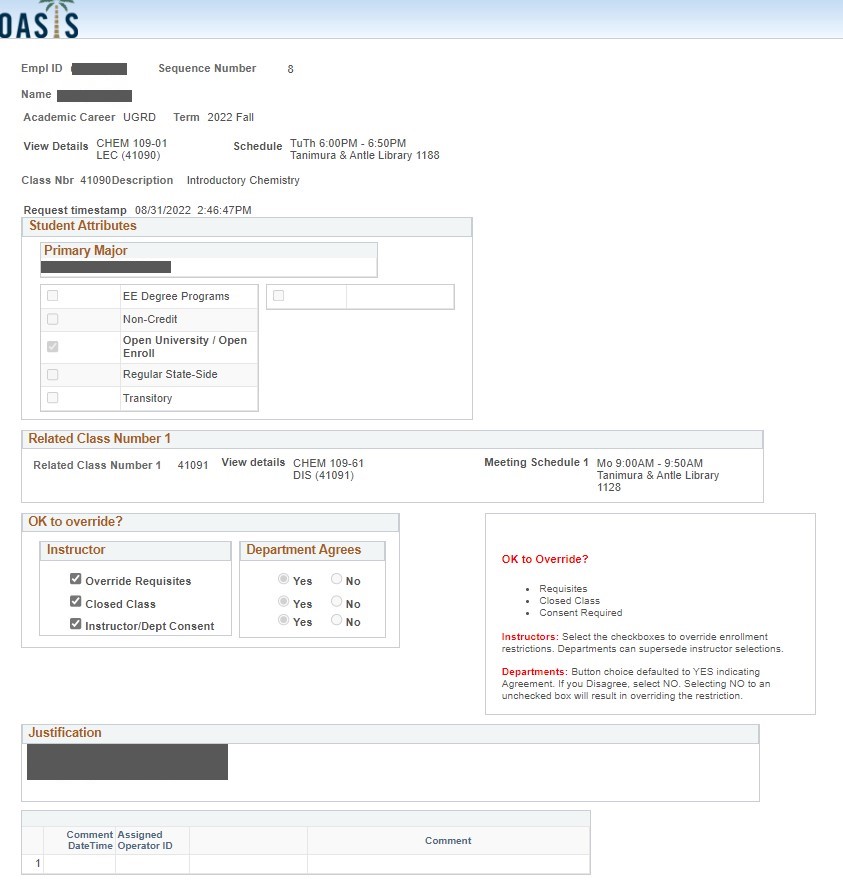The height and width of the screenshot is (882, 843).
Task: Enable the Regular State-Side checkbox
Action: pyautogui.click(x=52, y=374)
